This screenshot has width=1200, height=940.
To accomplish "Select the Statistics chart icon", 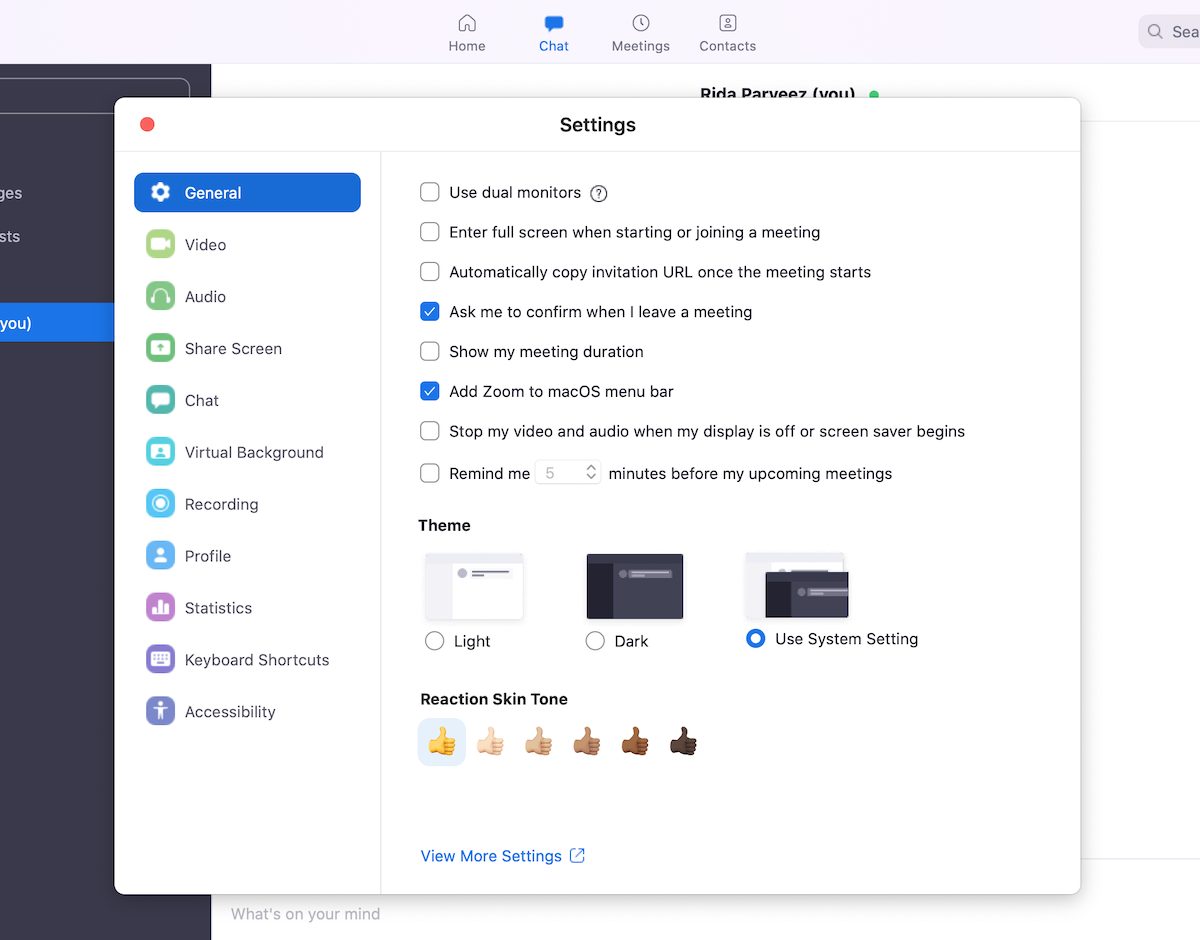I will [160, 608].
